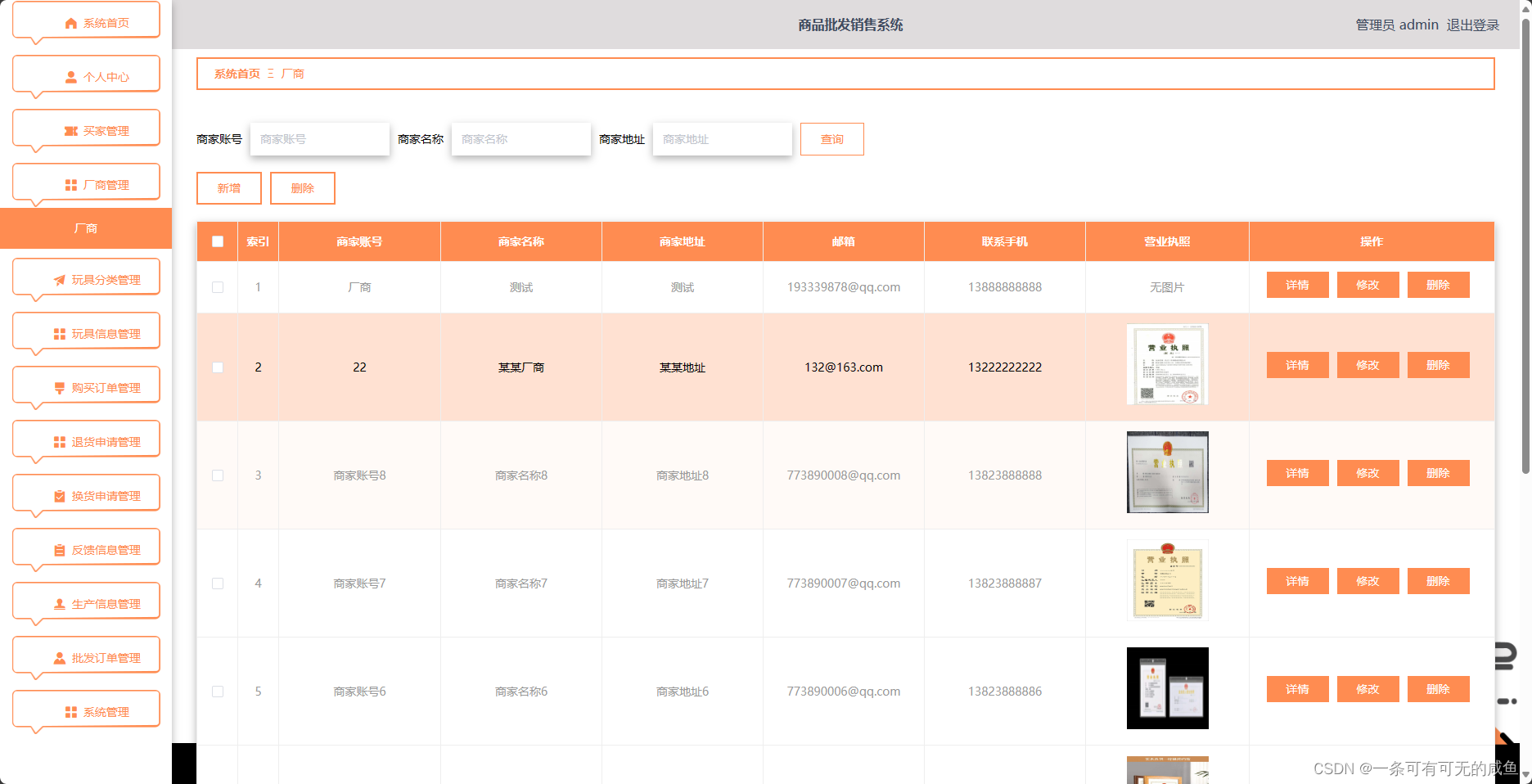Open 详情 for row 2 某某厂商
1532x784 pixels.
coord(1297,365)
